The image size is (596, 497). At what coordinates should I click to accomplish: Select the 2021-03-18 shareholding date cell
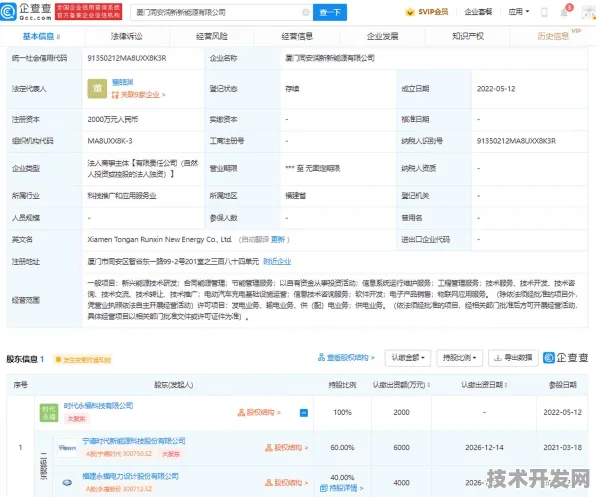coord(563,448)
